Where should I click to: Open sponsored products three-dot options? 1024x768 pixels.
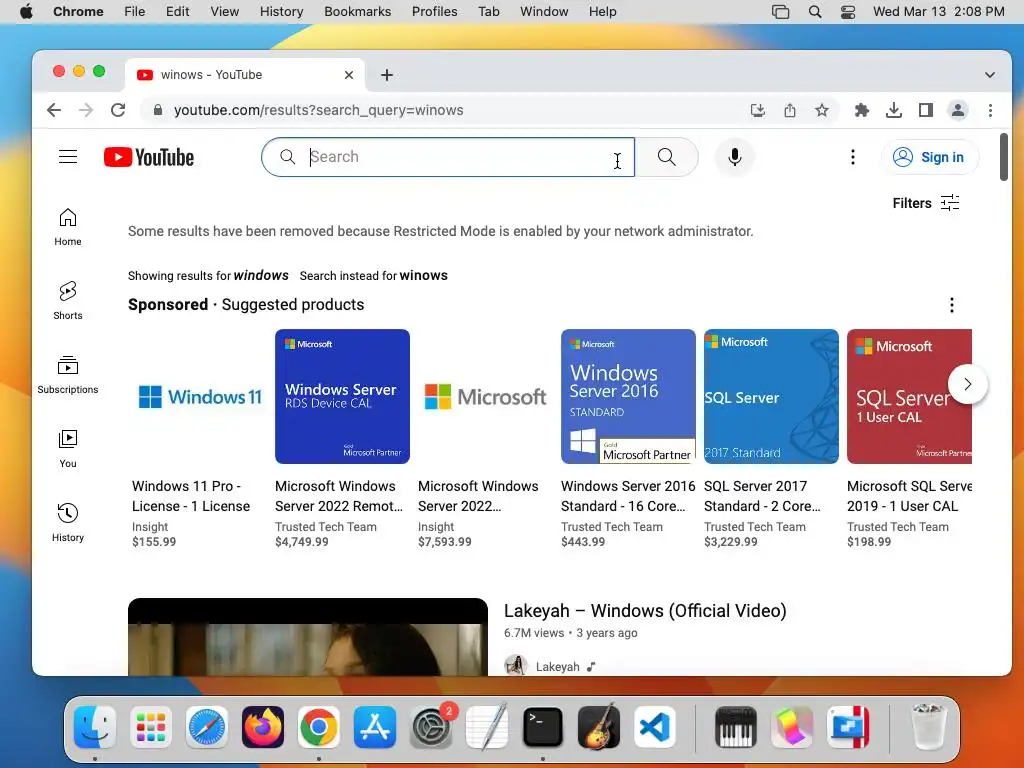click(952, 305)
